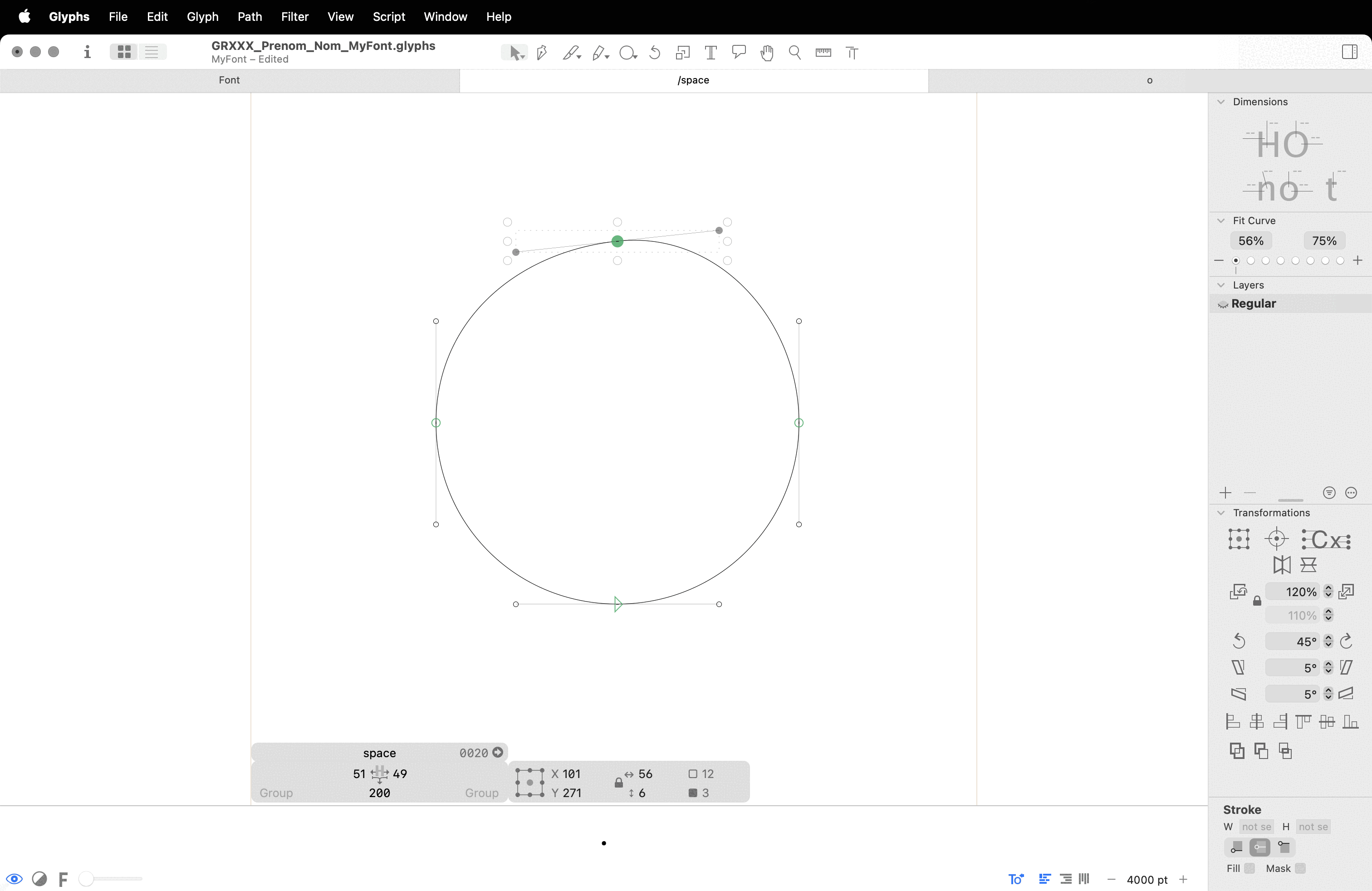Click the Annotation speech bubble tool
The image size is (1372, 891).
(739, 52)
